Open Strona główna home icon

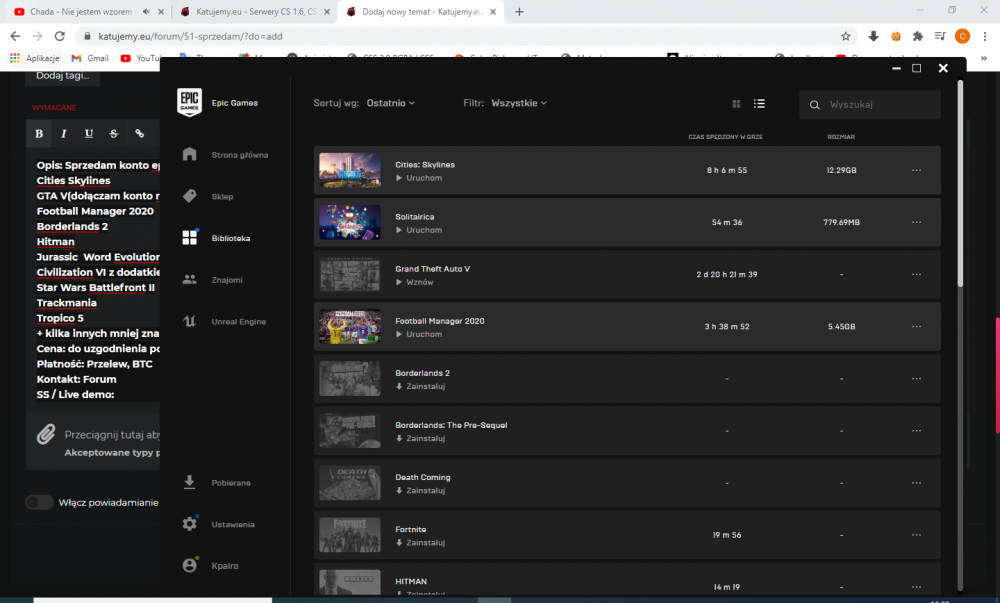(189, 154)
